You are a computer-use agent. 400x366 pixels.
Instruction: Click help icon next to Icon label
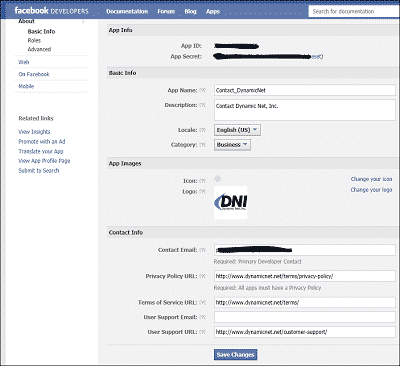coord(202,181)
